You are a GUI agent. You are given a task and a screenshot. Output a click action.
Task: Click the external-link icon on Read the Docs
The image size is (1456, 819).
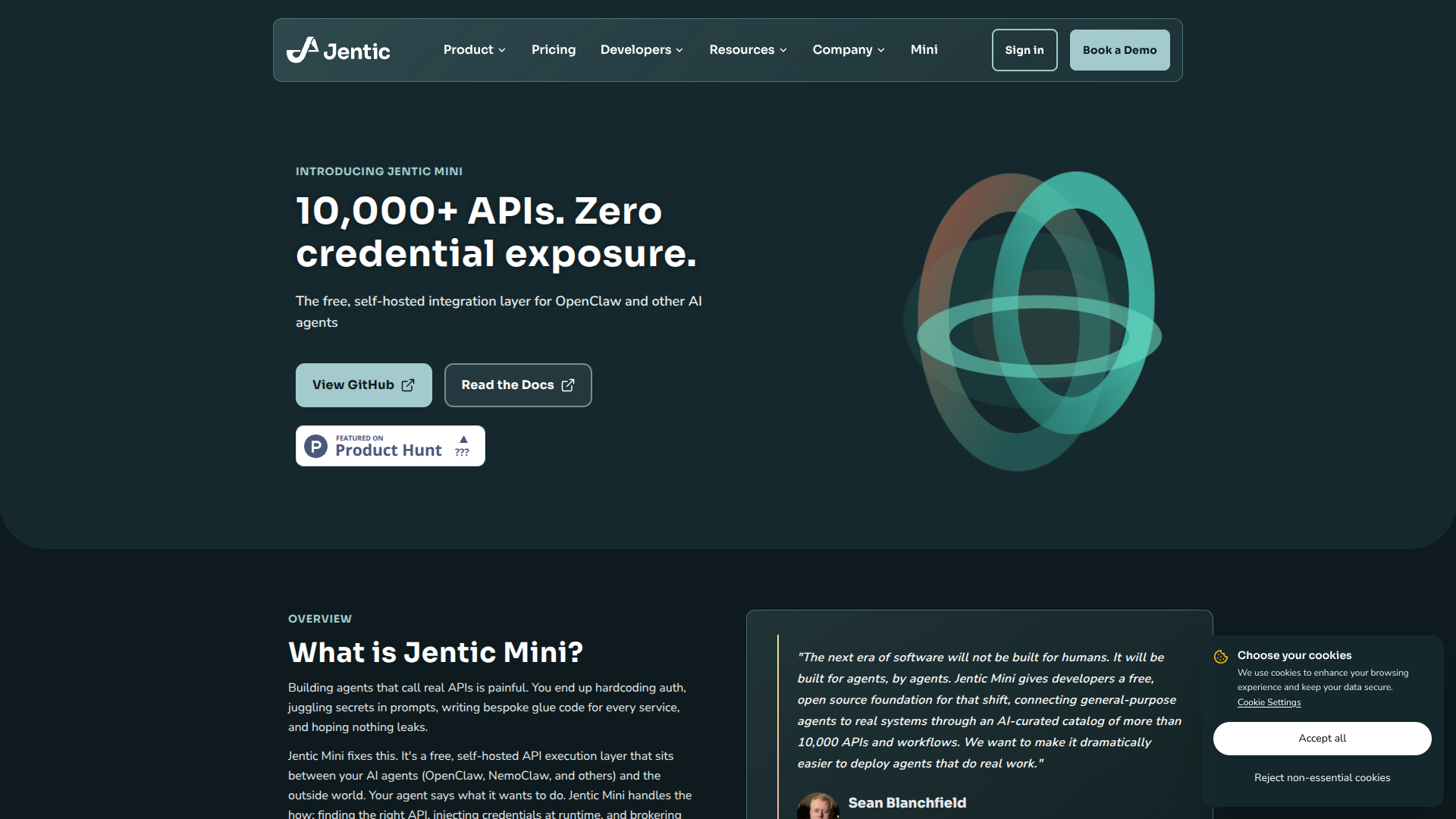pyautogui.click(x=567, y=385)
